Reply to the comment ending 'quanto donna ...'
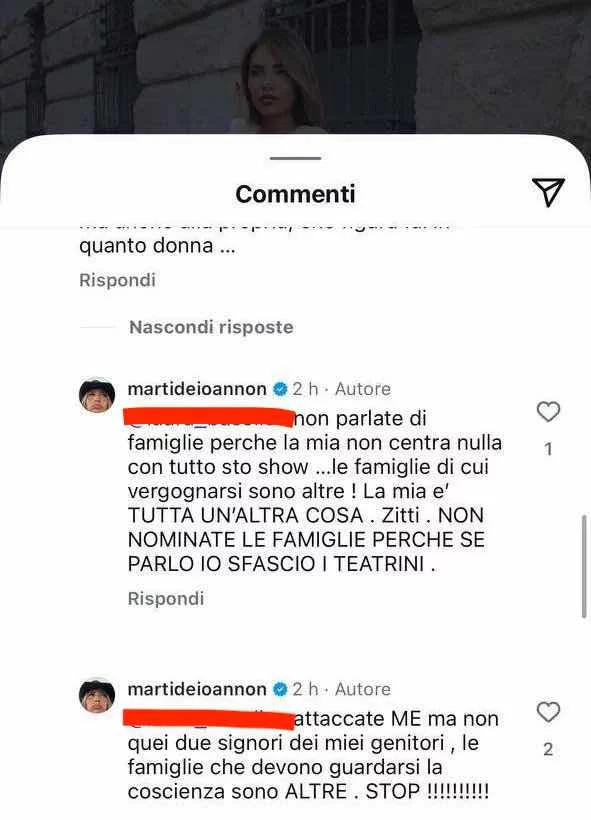This screenshot has height=820, width=591. pos(118,280)
